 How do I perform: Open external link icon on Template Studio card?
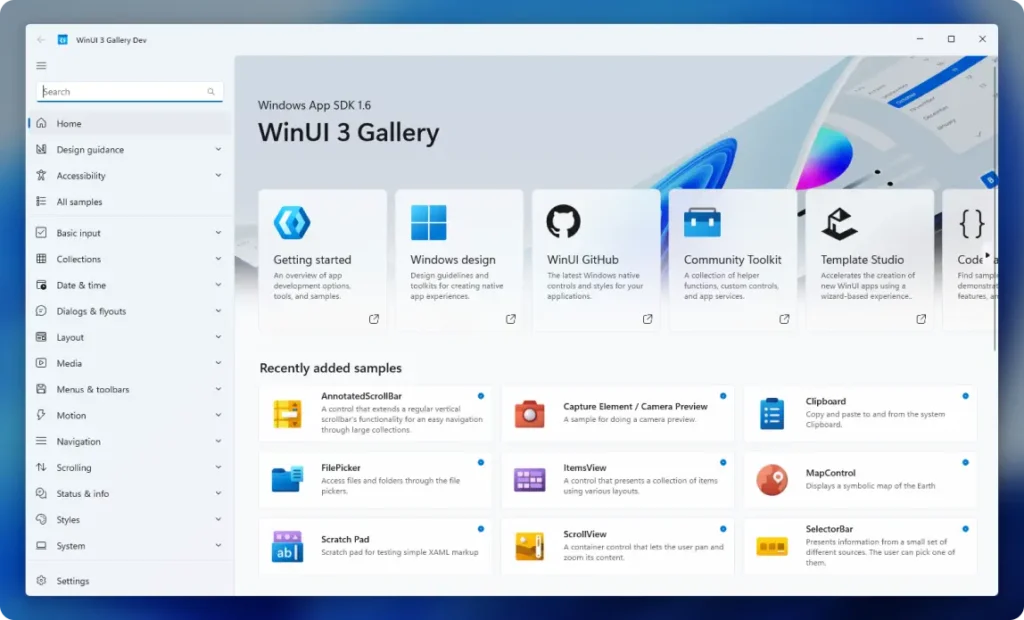tap(921, 319)
